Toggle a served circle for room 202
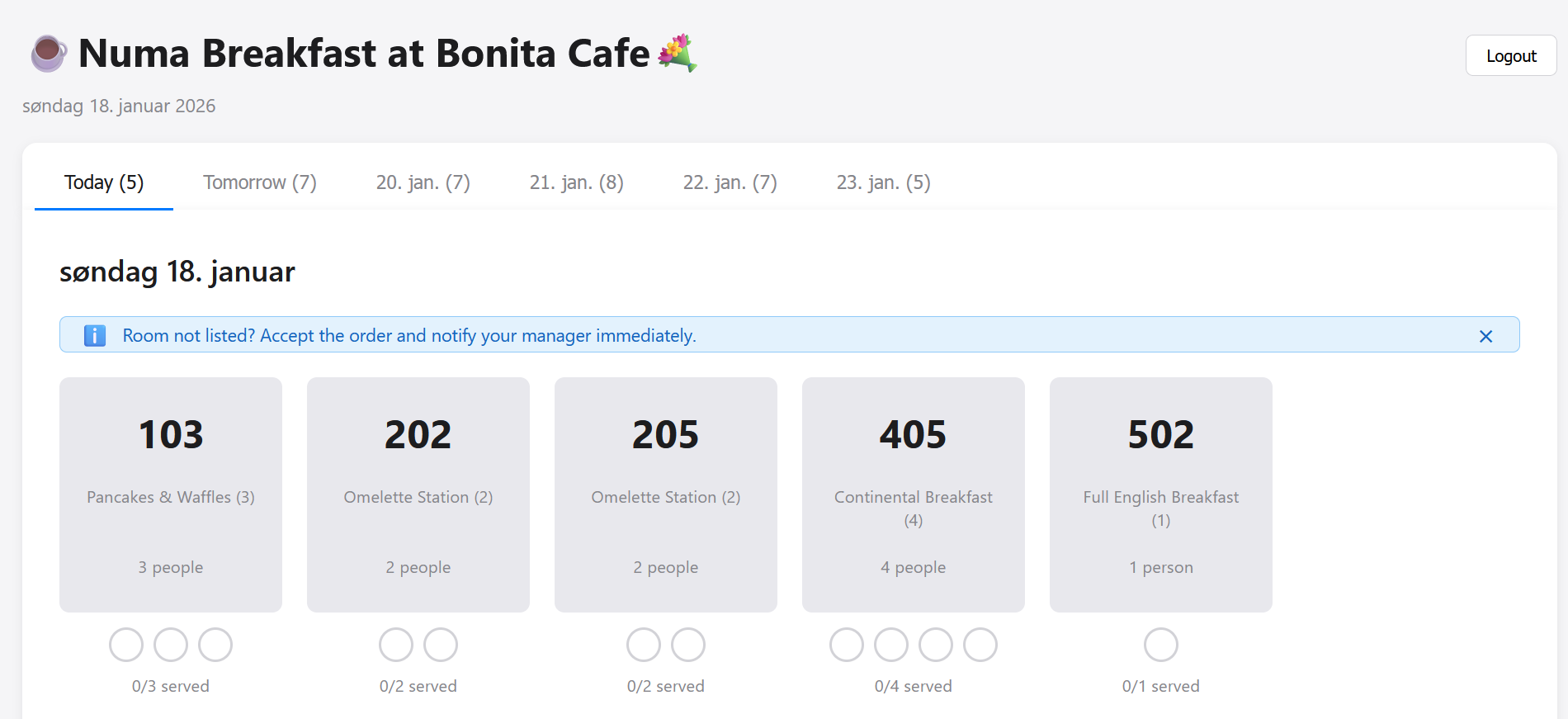This screenshot has width=1568, height=719. [x=397, y=645]
